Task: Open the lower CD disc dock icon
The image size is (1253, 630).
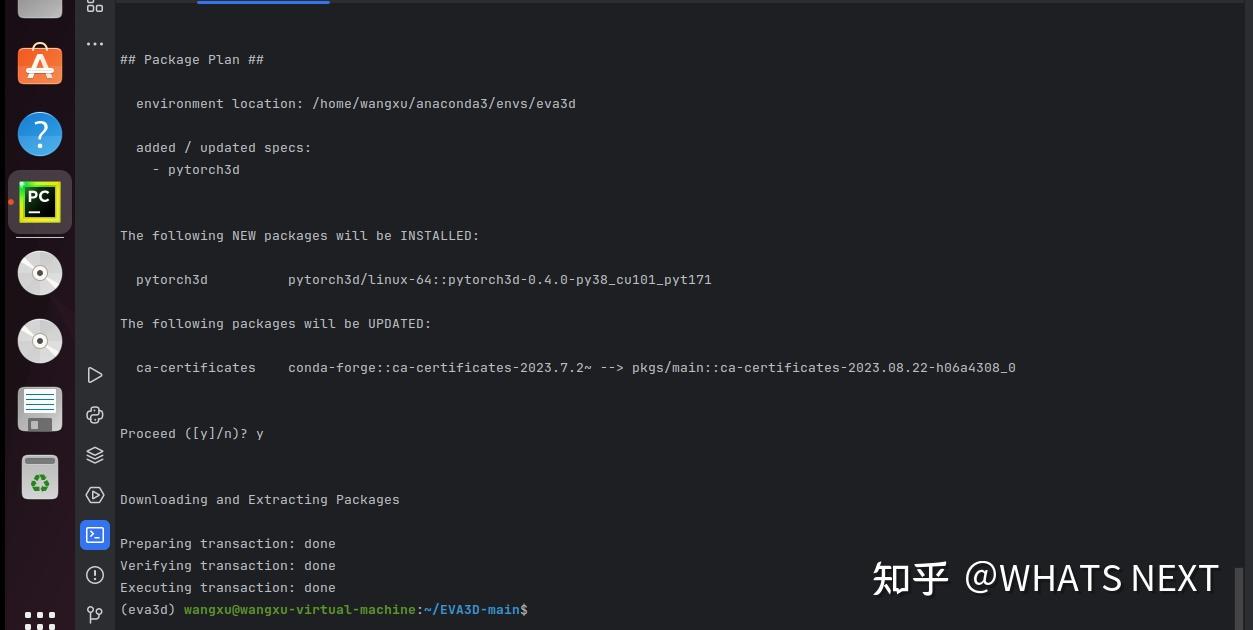Action: coord(40,340)
